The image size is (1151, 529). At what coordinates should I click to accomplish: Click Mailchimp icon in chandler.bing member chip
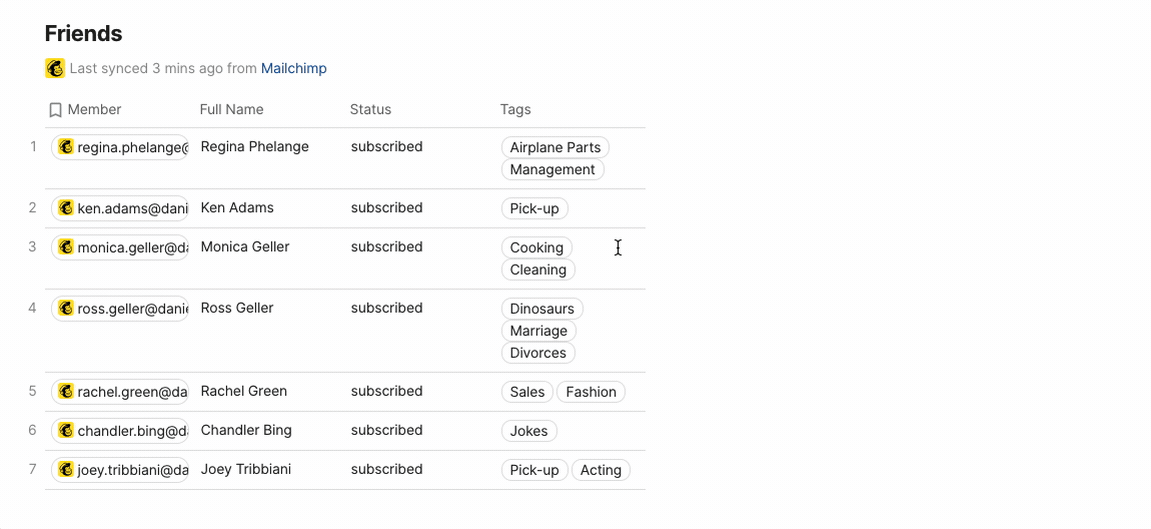click(66, 430)
